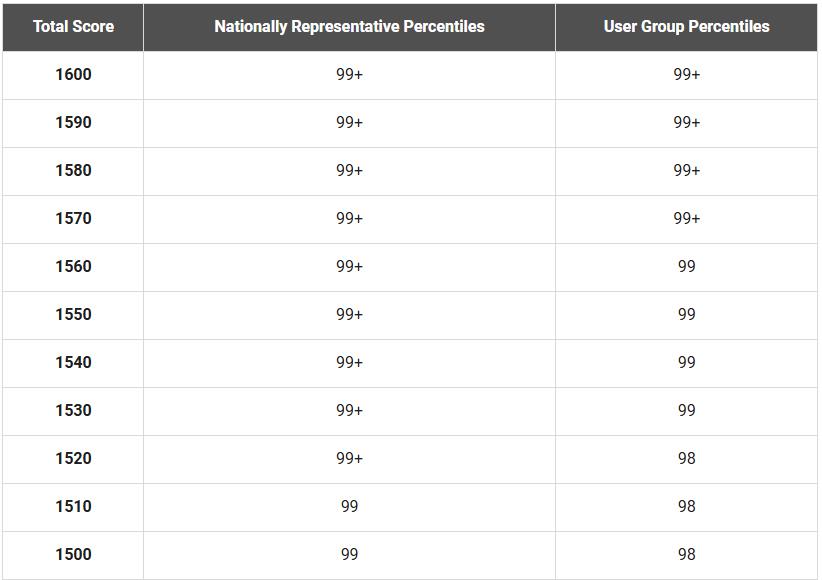Viewport: 822px width, 580px height.
Task: Select user group percentile 98 for 1520
Action: (686, 458)
